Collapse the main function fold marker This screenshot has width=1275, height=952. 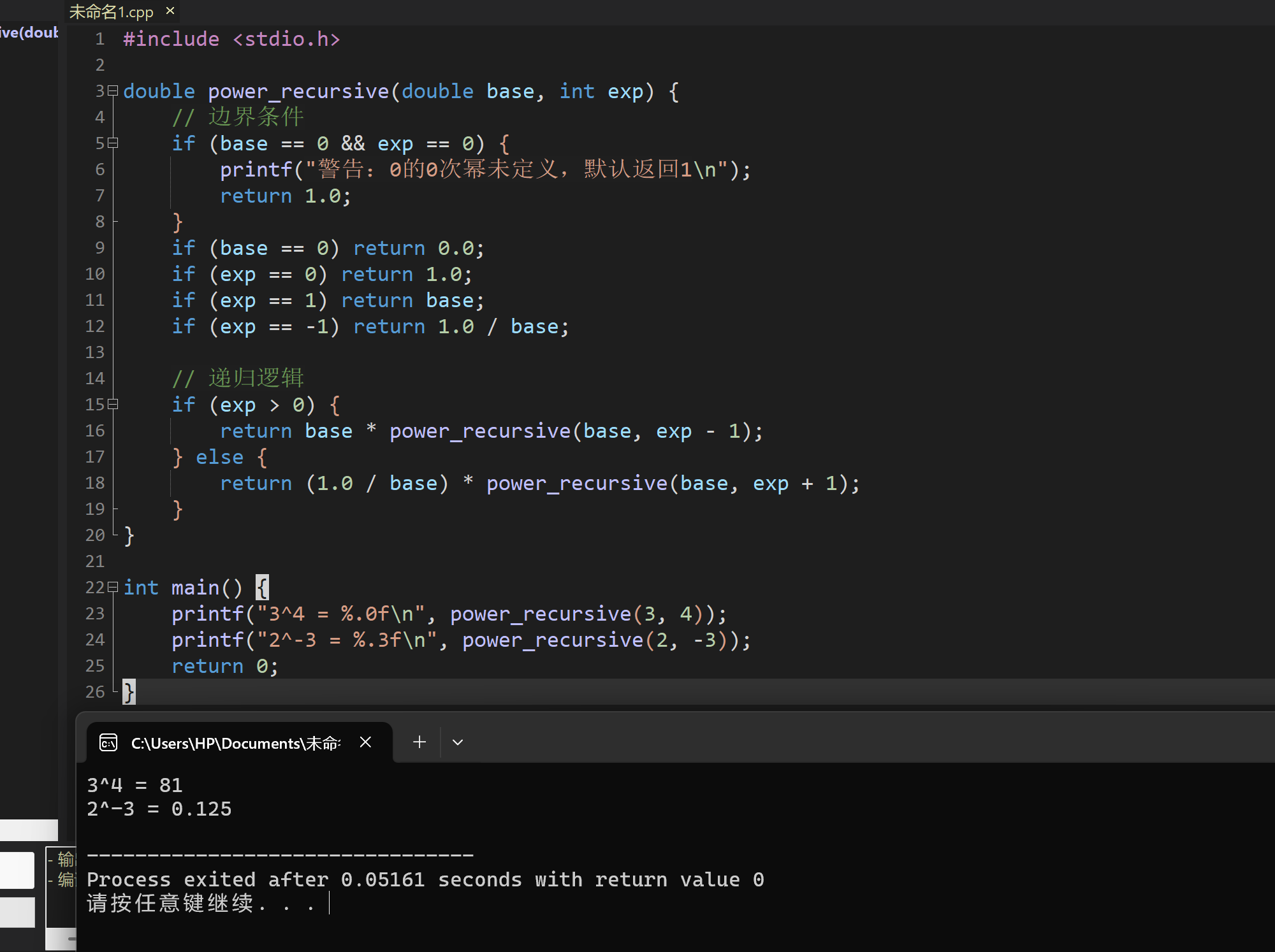(113, 587)
